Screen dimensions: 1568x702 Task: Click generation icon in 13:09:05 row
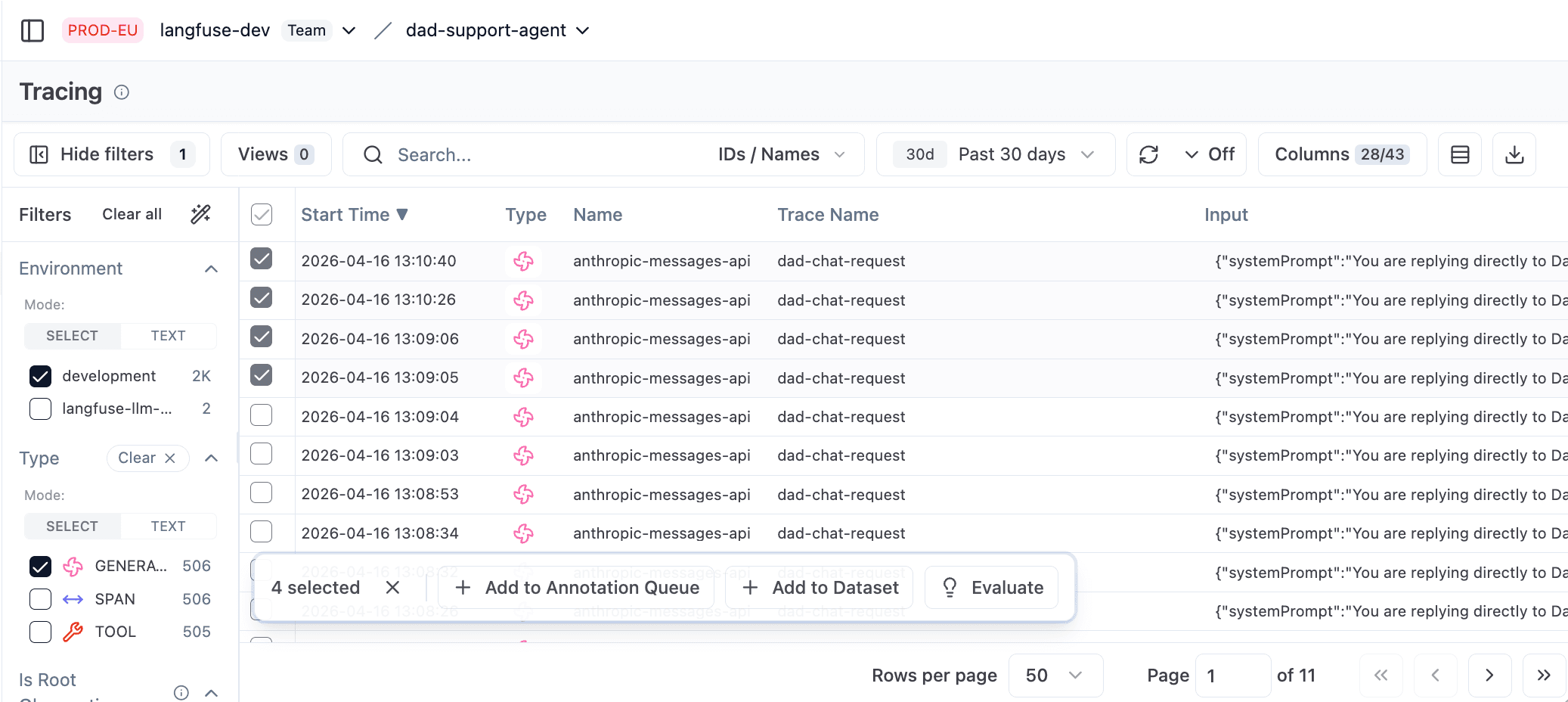tap(523, 378)
